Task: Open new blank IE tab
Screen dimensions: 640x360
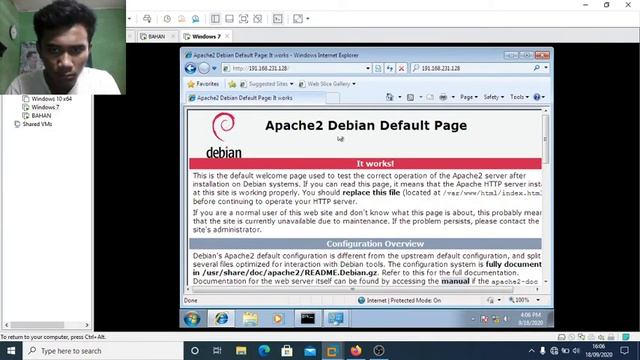Action: pyautogui.click(x=333, y=98)
